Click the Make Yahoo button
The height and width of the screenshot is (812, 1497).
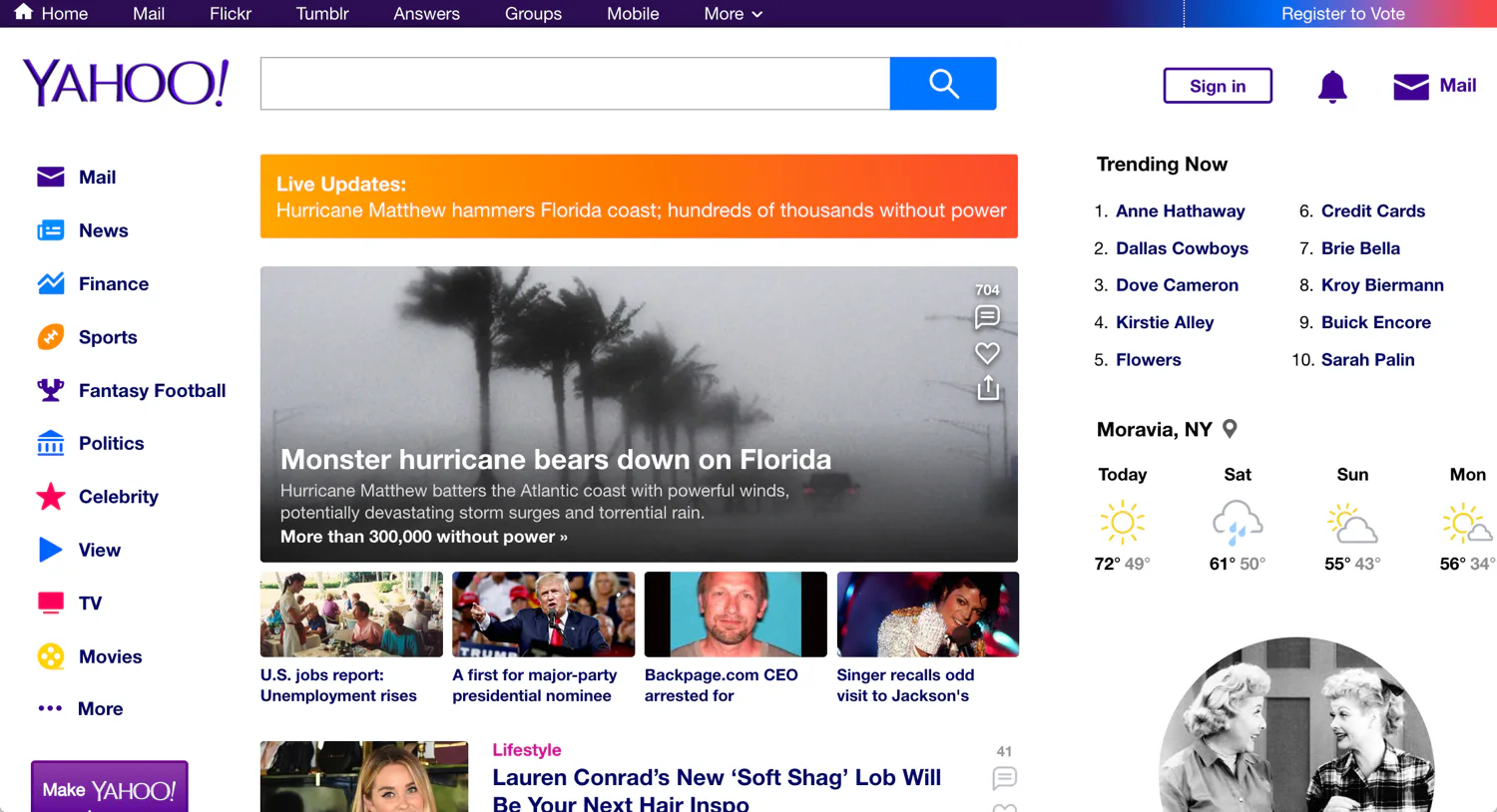(x=110, y=787)
